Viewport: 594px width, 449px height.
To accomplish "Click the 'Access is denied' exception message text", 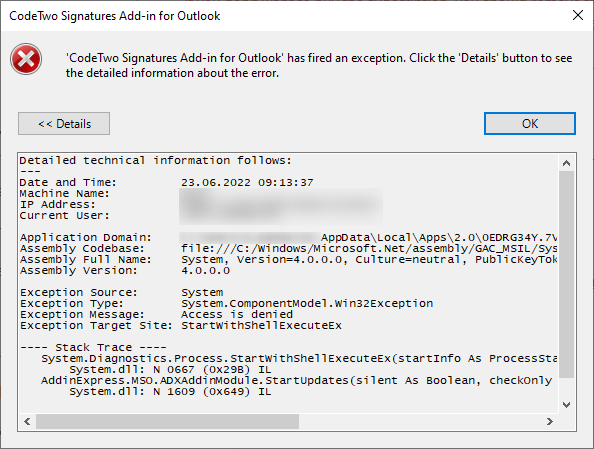I will pyautogui.click(x=237, y=314).
